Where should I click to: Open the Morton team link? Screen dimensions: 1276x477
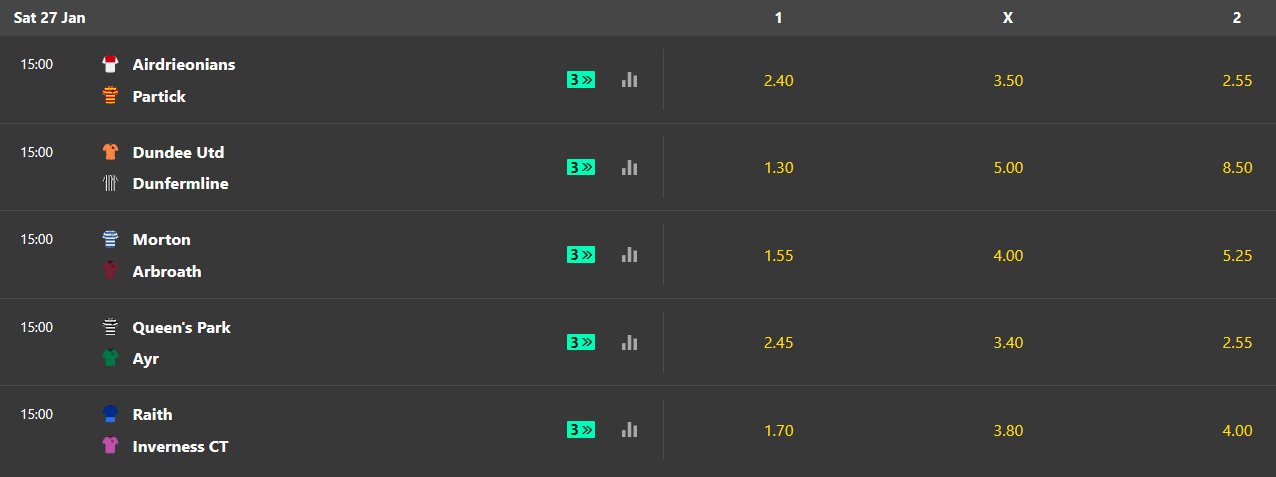point(162,239)
